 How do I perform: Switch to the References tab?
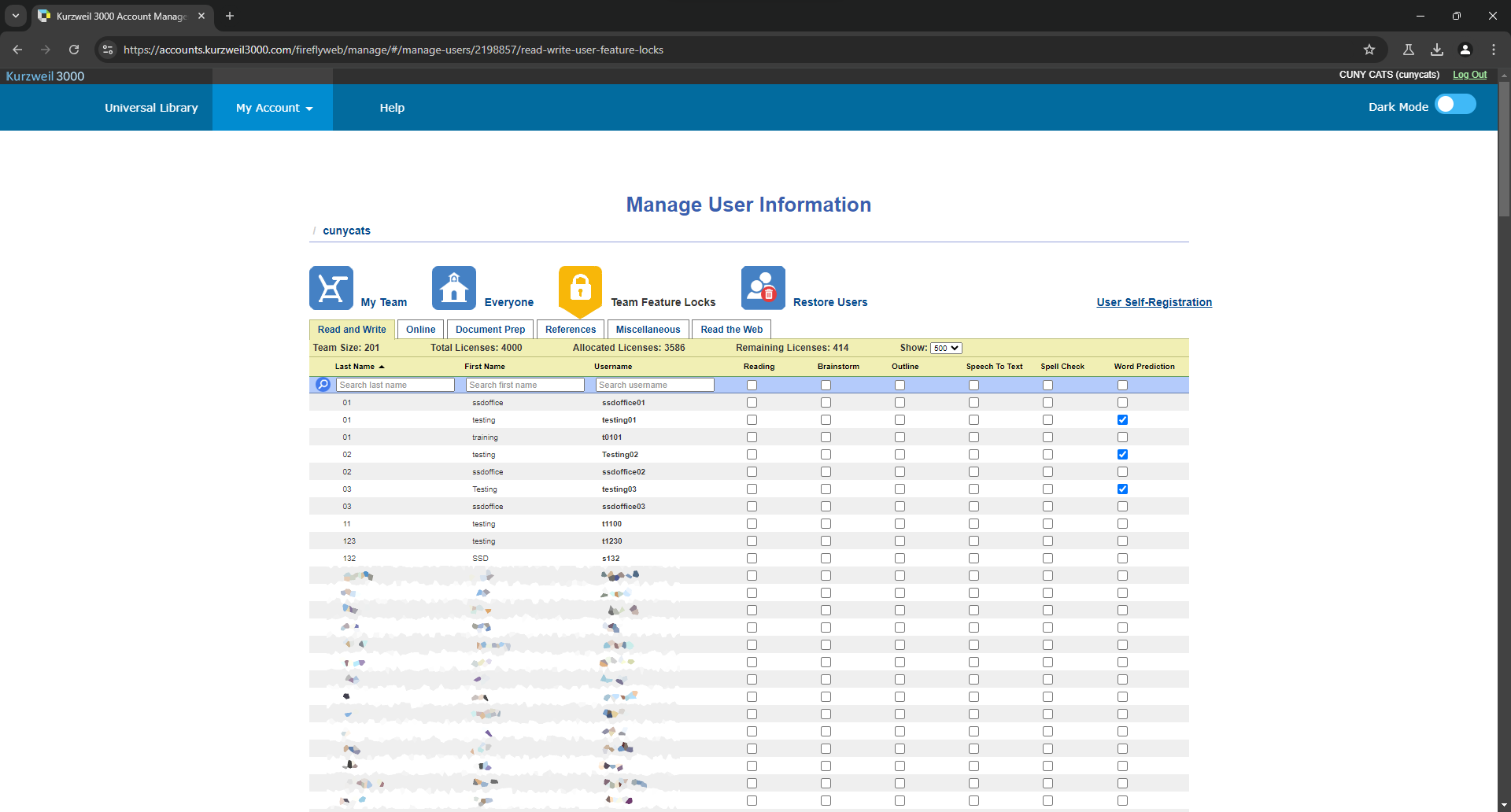571,330
